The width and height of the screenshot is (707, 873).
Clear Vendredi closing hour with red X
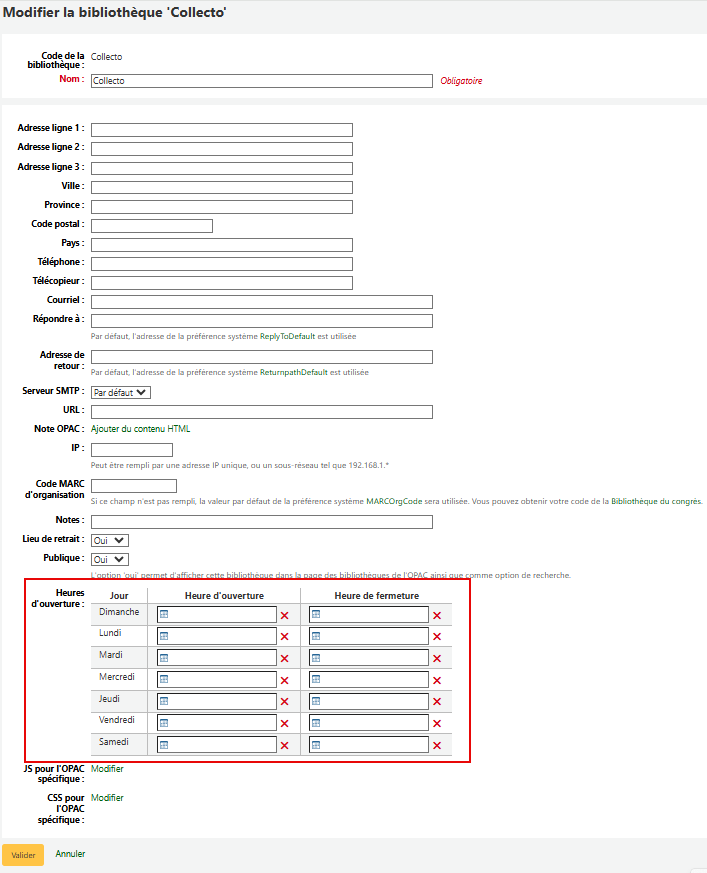[x=437, y=723]
